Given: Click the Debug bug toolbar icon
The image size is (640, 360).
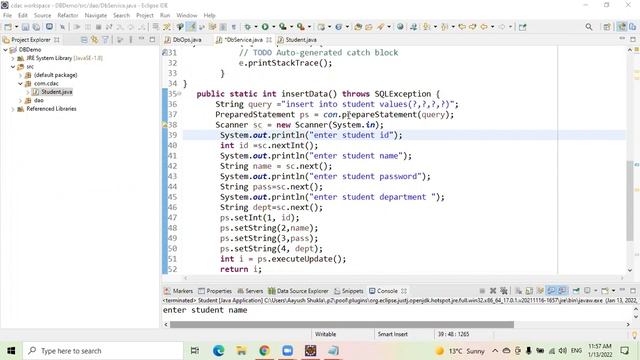Looking at the screenshot, I should tap(247, 27).
